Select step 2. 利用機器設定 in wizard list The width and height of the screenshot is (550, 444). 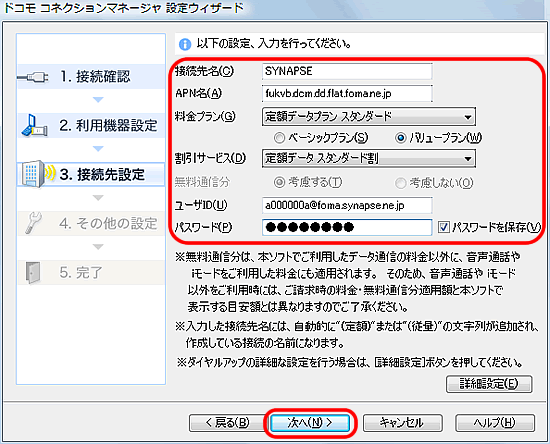point(91,126)
